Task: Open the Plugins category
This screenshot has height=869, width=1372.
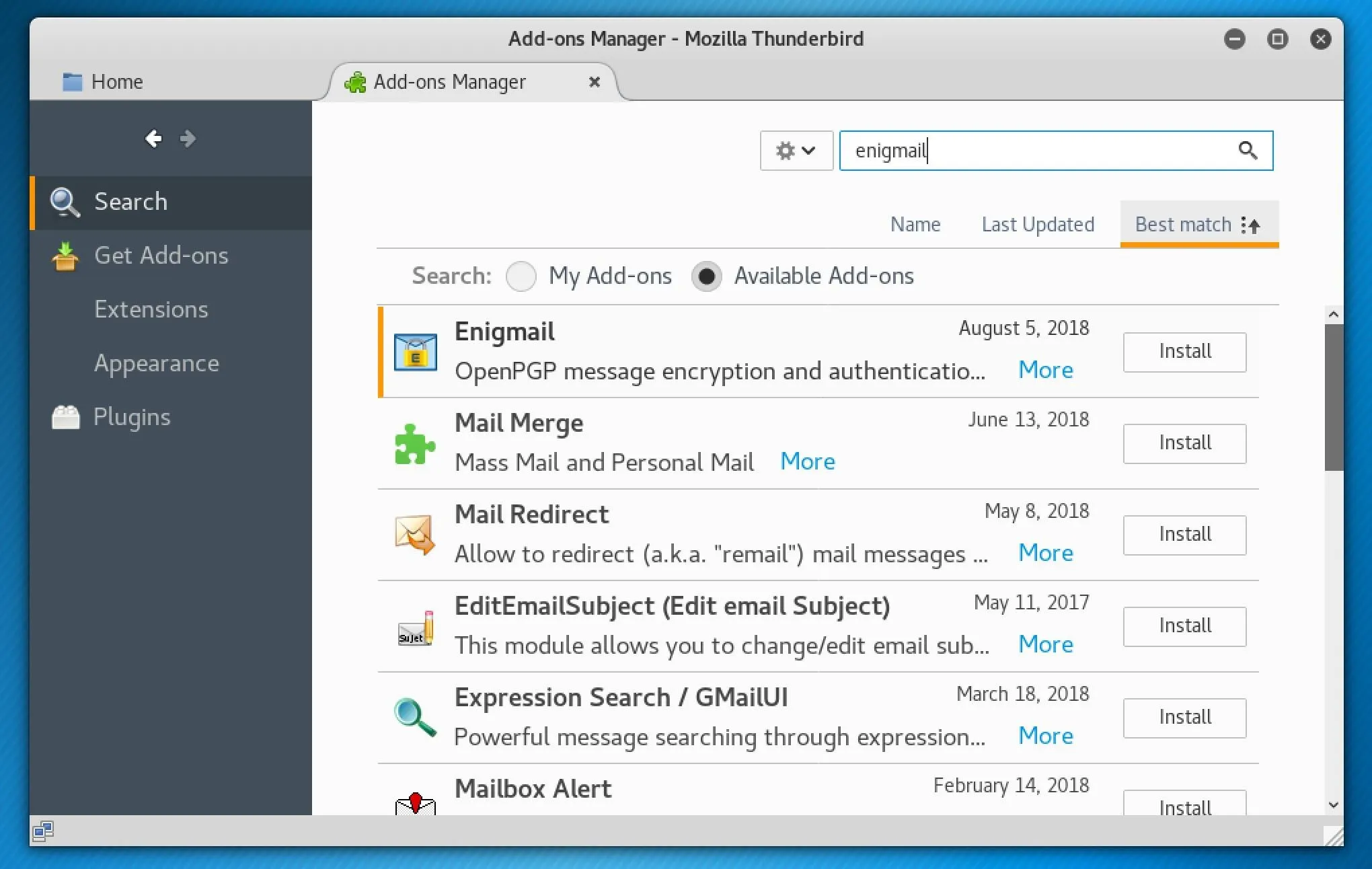Action: pos(171,417)
